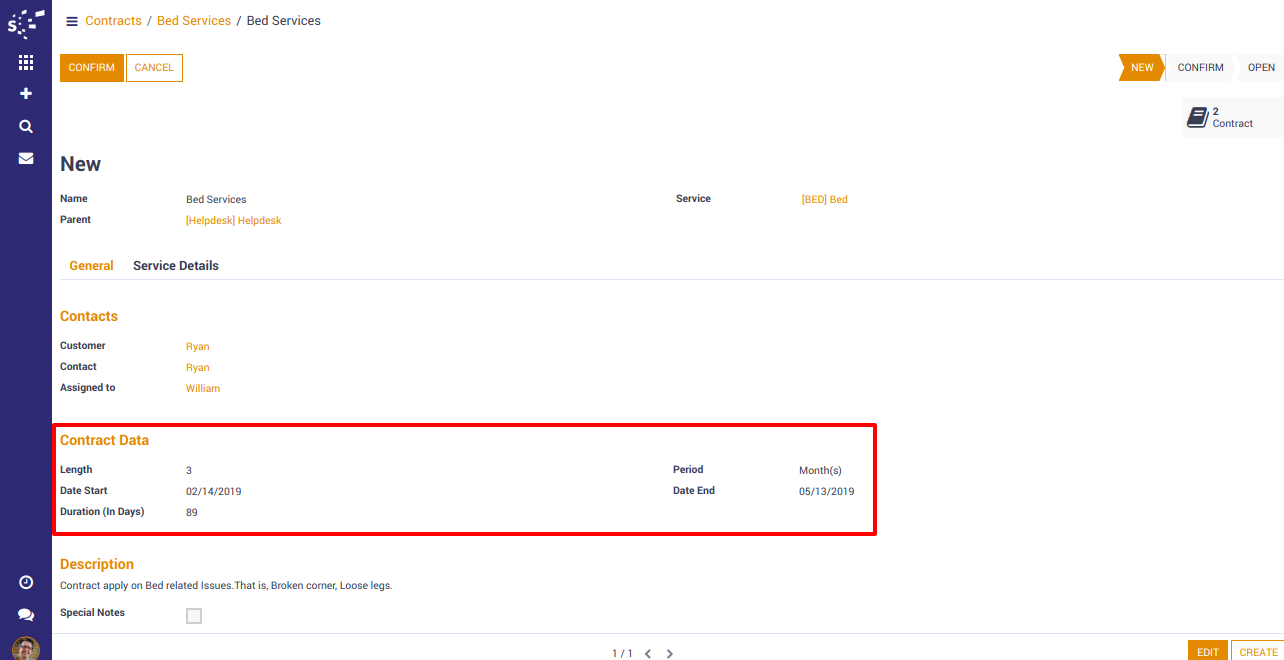Select the General tab
Screen dimensions: 1284x660
point(91,266)
